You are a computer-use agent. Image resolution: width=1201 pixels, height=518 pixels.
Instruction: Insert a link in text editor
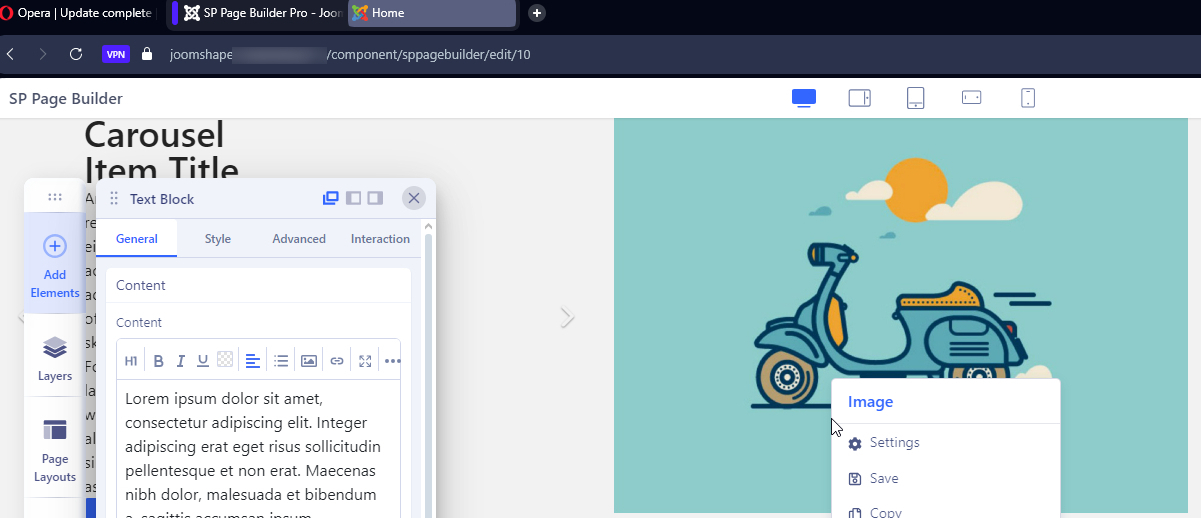pyautogui.click(x=337, y=361)
